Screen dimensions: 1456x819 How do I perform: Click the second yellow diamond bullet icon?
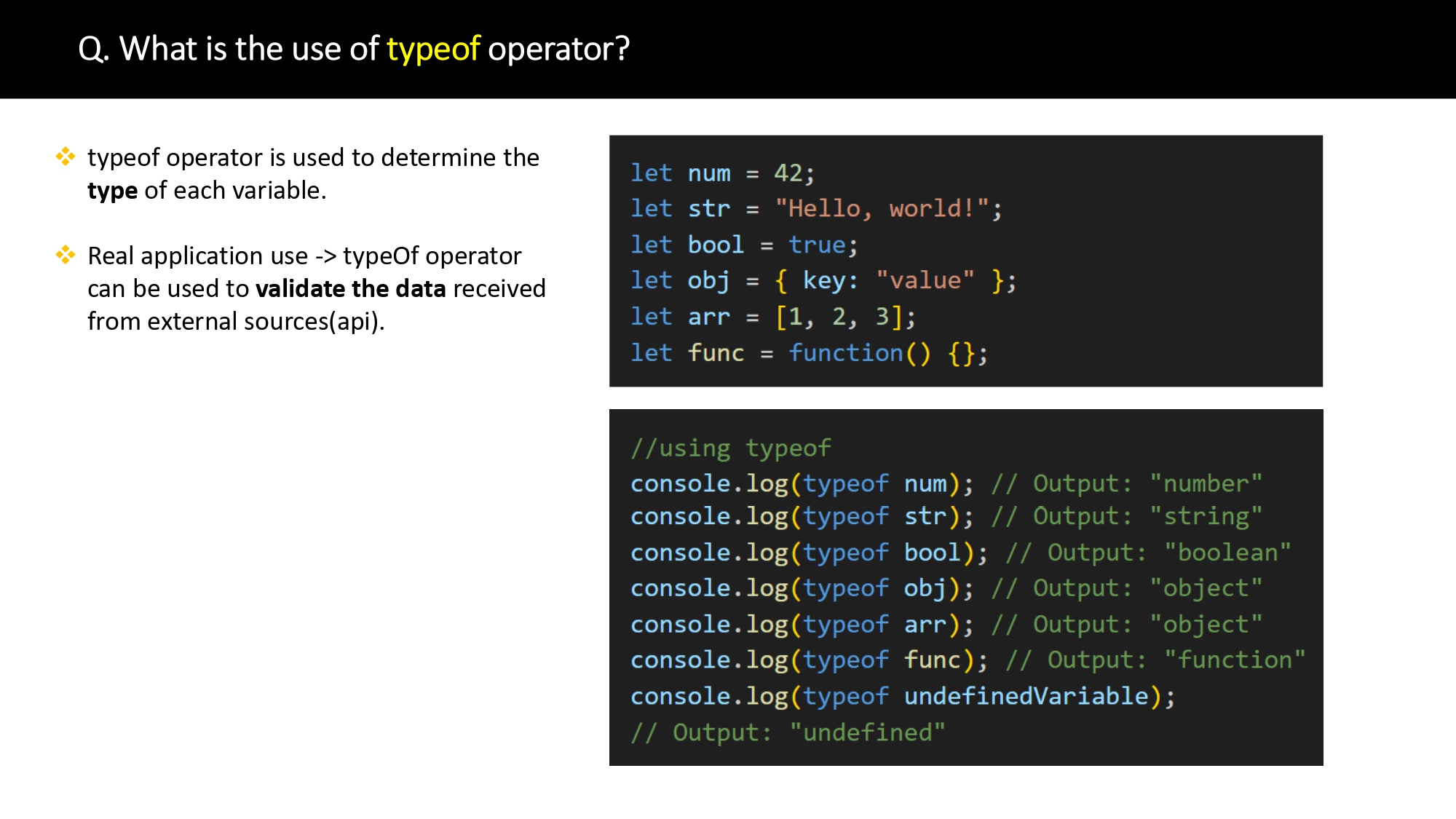coord(66,255)
